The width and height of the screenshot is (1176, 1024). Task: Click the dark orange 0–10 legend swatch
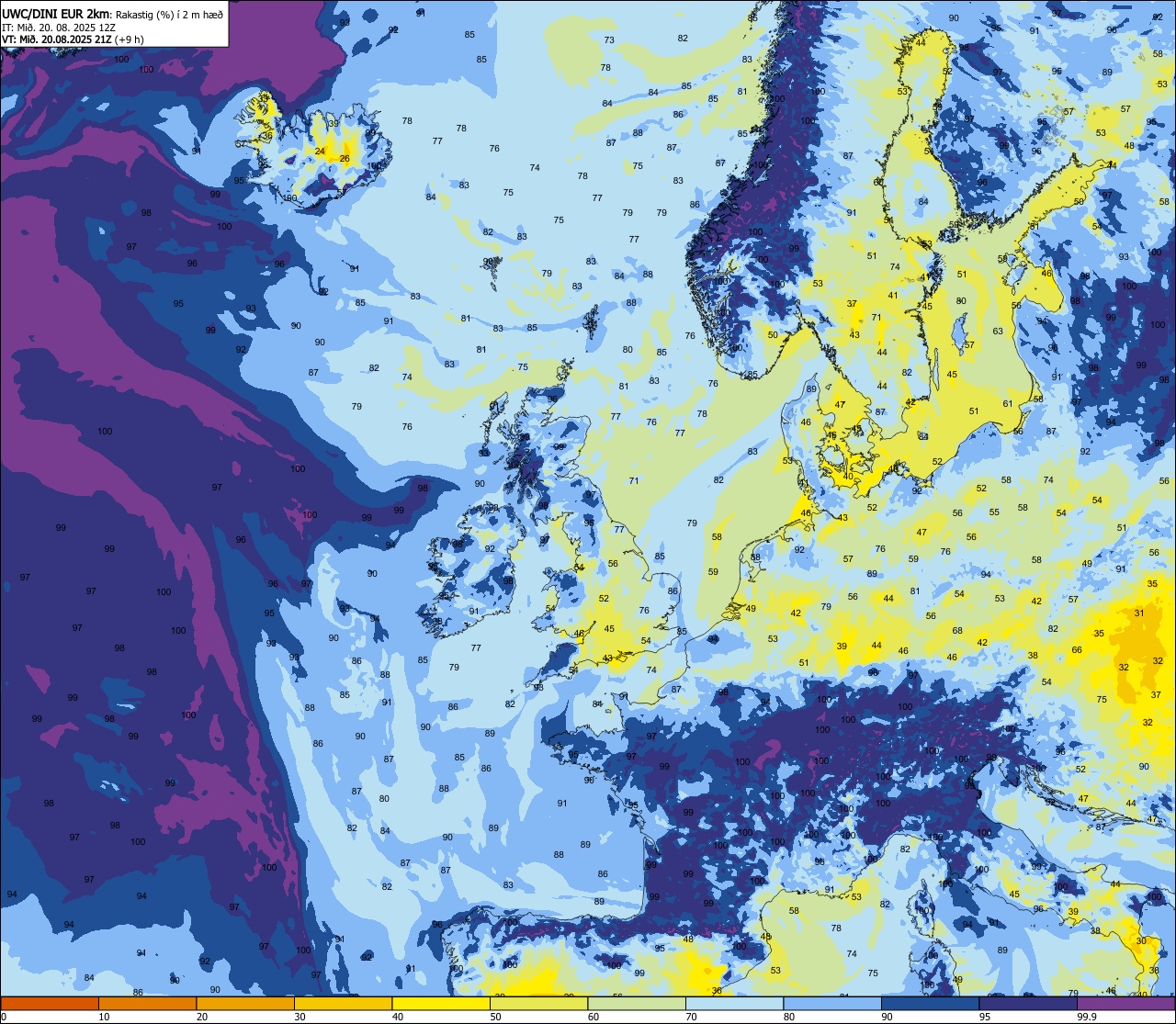coord(50,1003)
